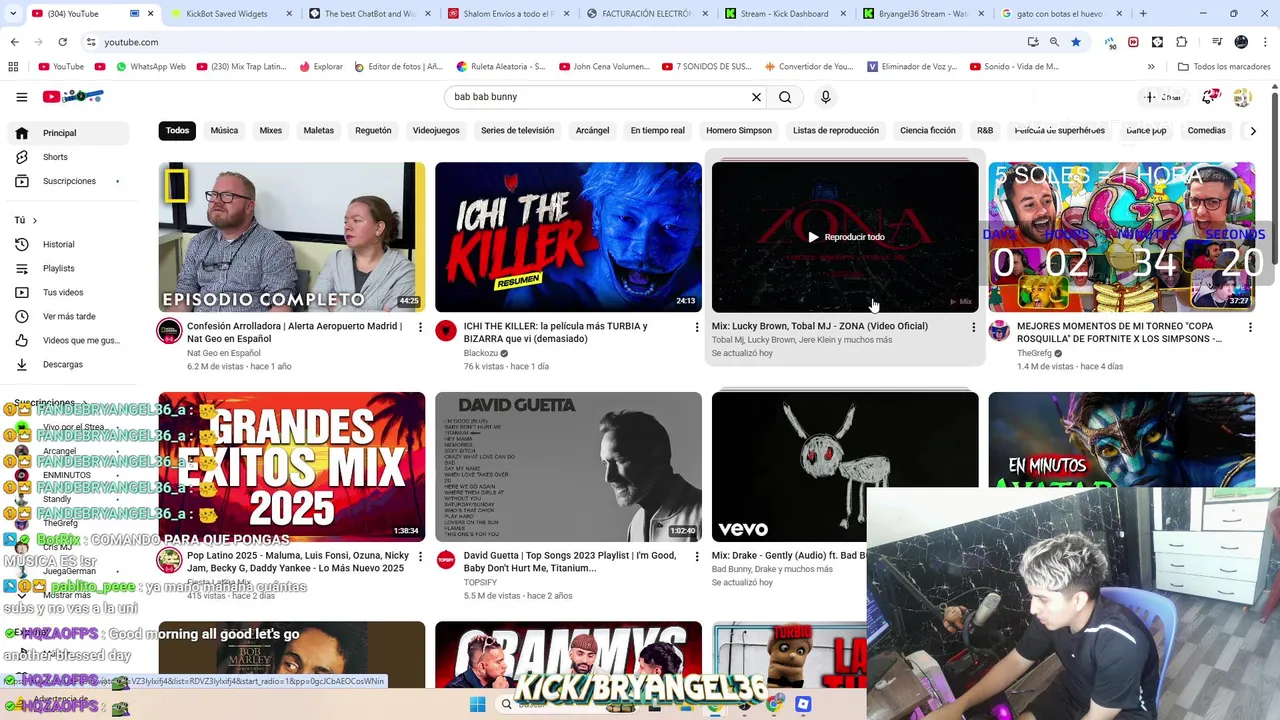Screen dimensions: 1280x720
Task: Play all on the ZONA mix
Action: (845, 237)
